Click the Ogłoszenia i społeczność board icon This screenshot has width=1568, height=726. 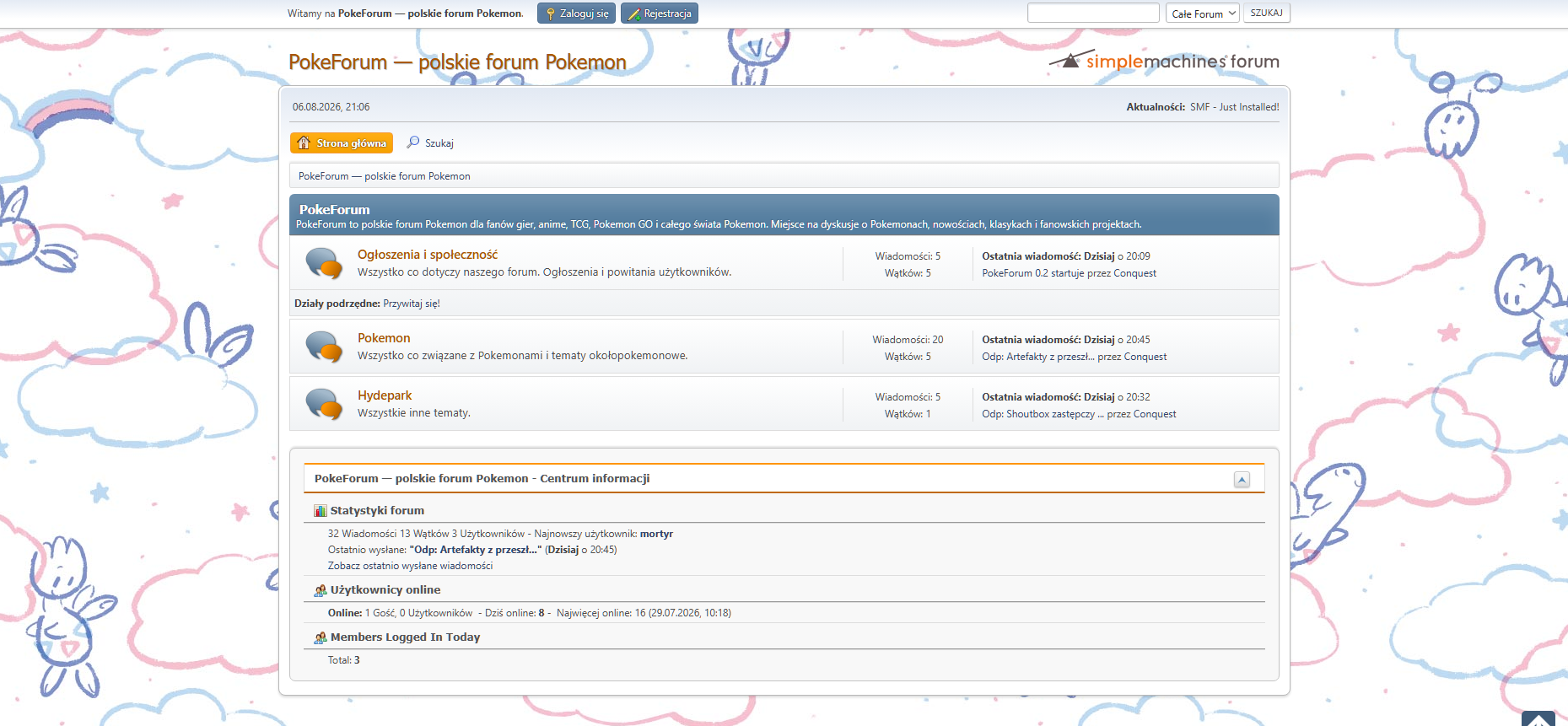(324, 263)
